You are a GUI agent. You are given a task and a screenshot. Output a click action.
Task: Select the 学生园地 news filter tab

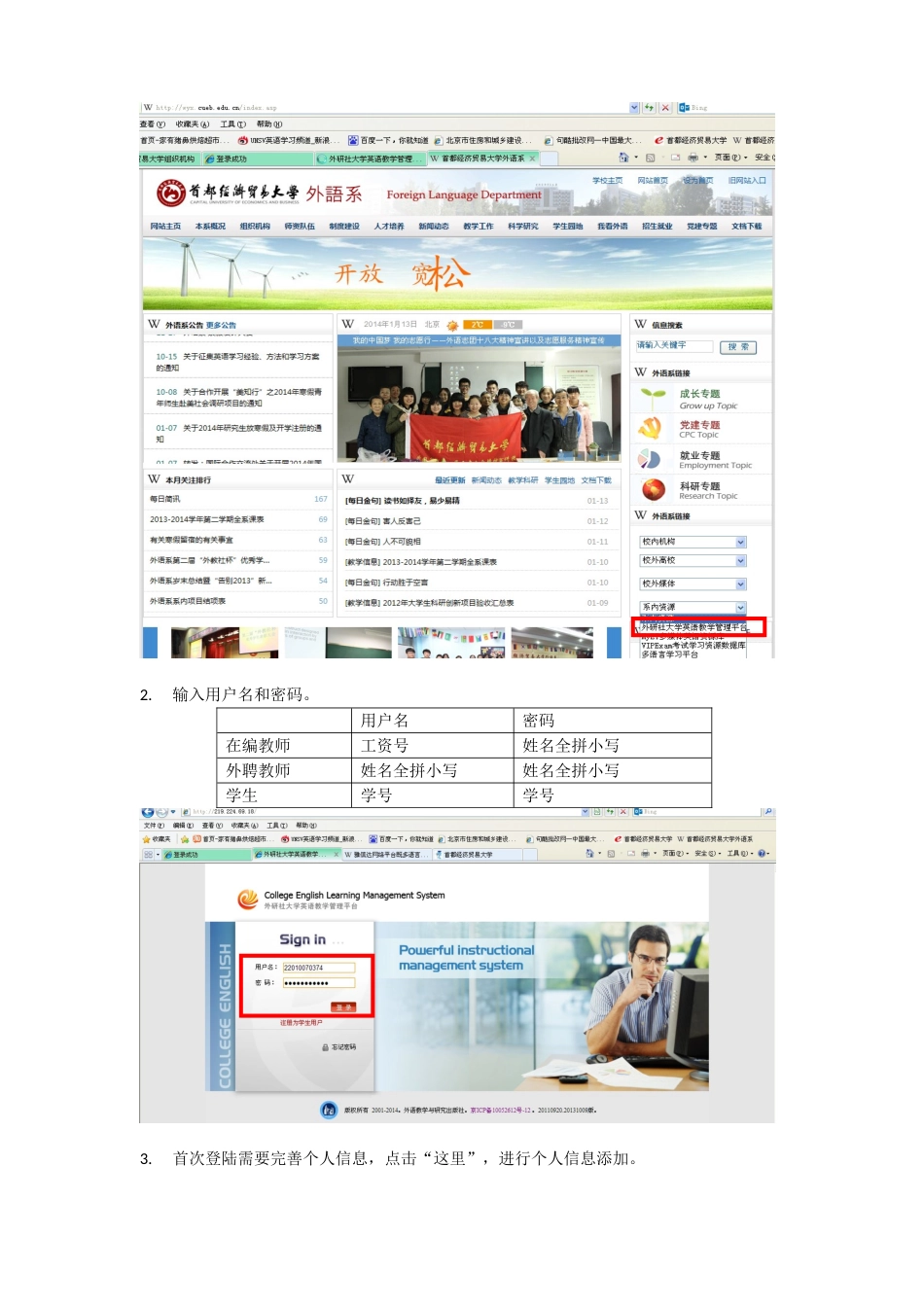tap(559, 480)
